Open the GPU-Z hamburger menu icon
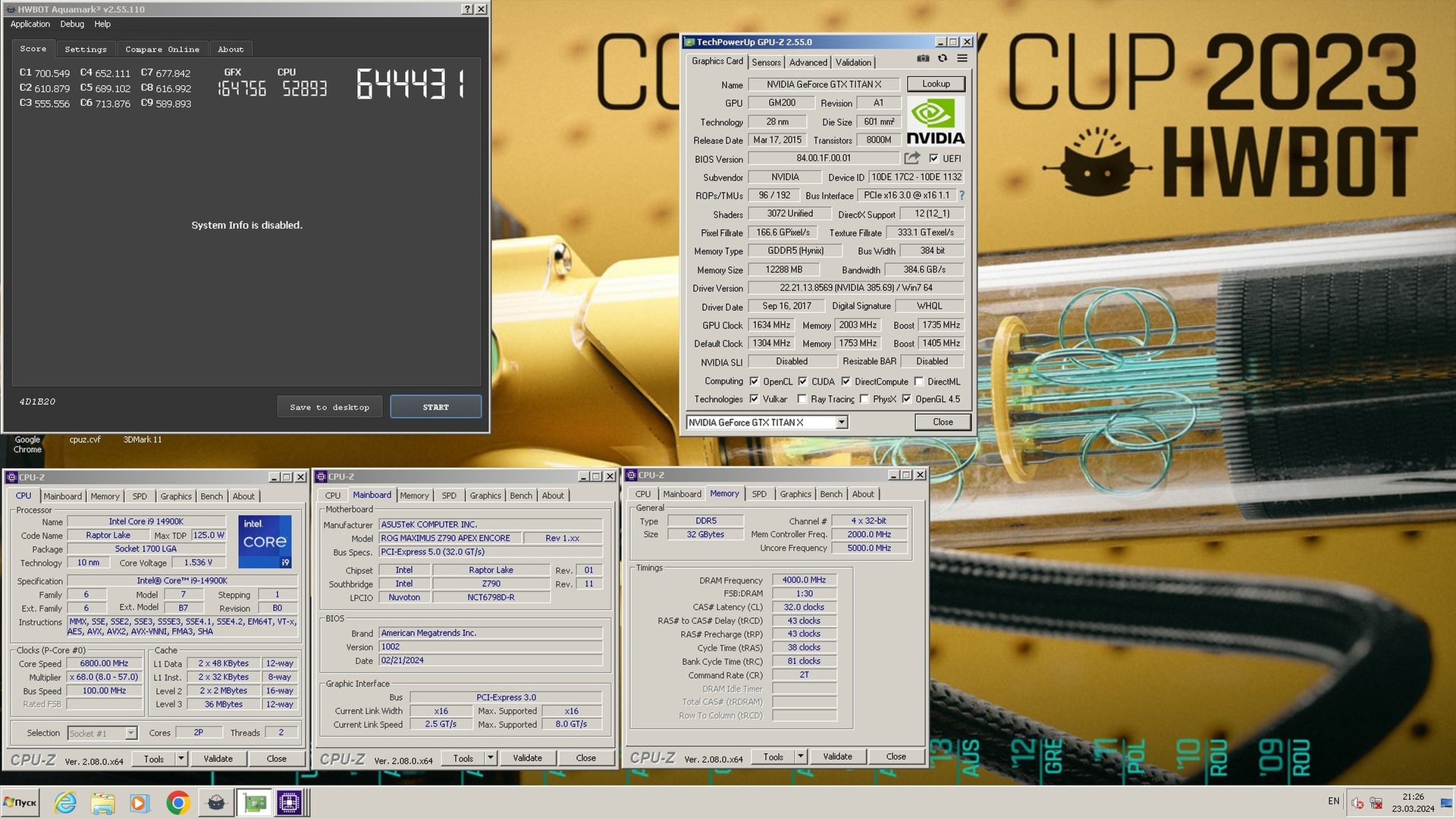This screenshot has width=1456, height=819. point(962,58)
